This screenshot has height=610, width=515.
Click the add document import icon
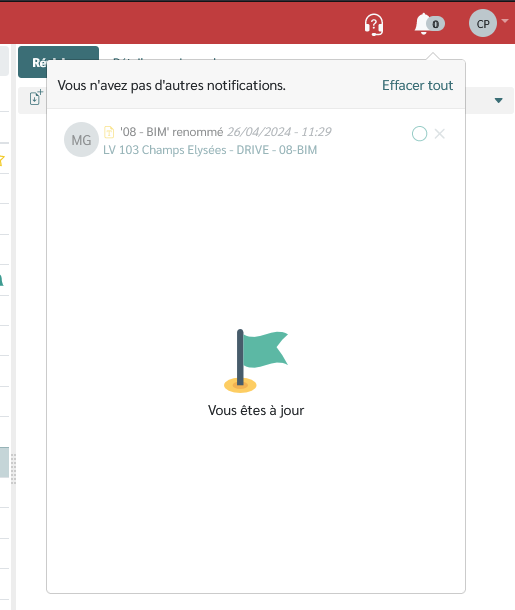point(36,97)
